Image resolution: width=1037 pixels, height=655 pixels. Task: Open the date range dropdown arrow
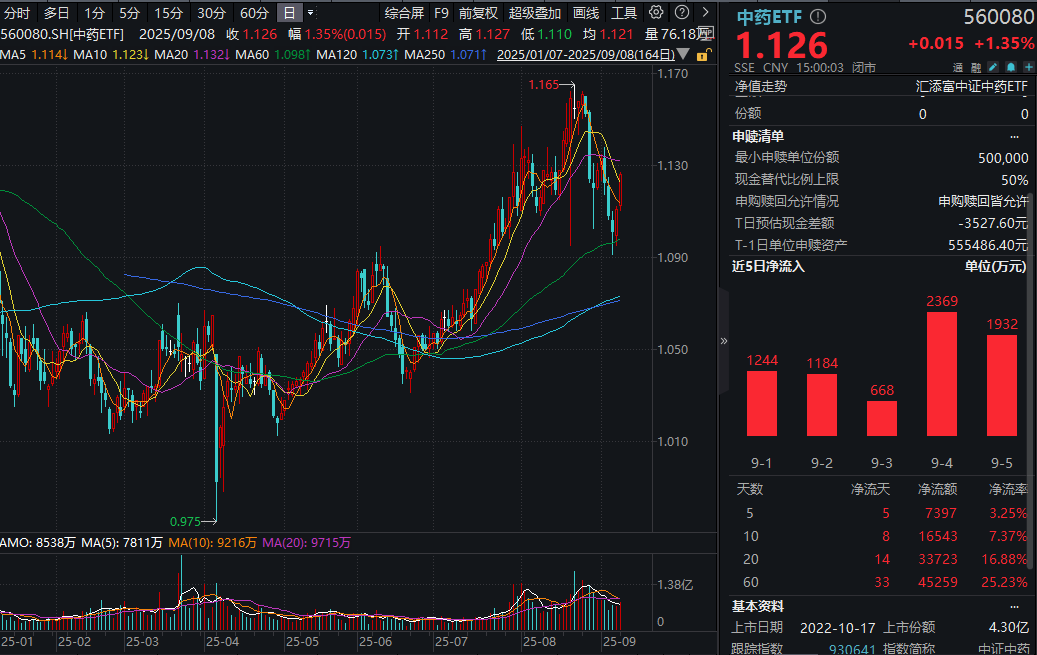pyautogui.click(x=683, y=55)
